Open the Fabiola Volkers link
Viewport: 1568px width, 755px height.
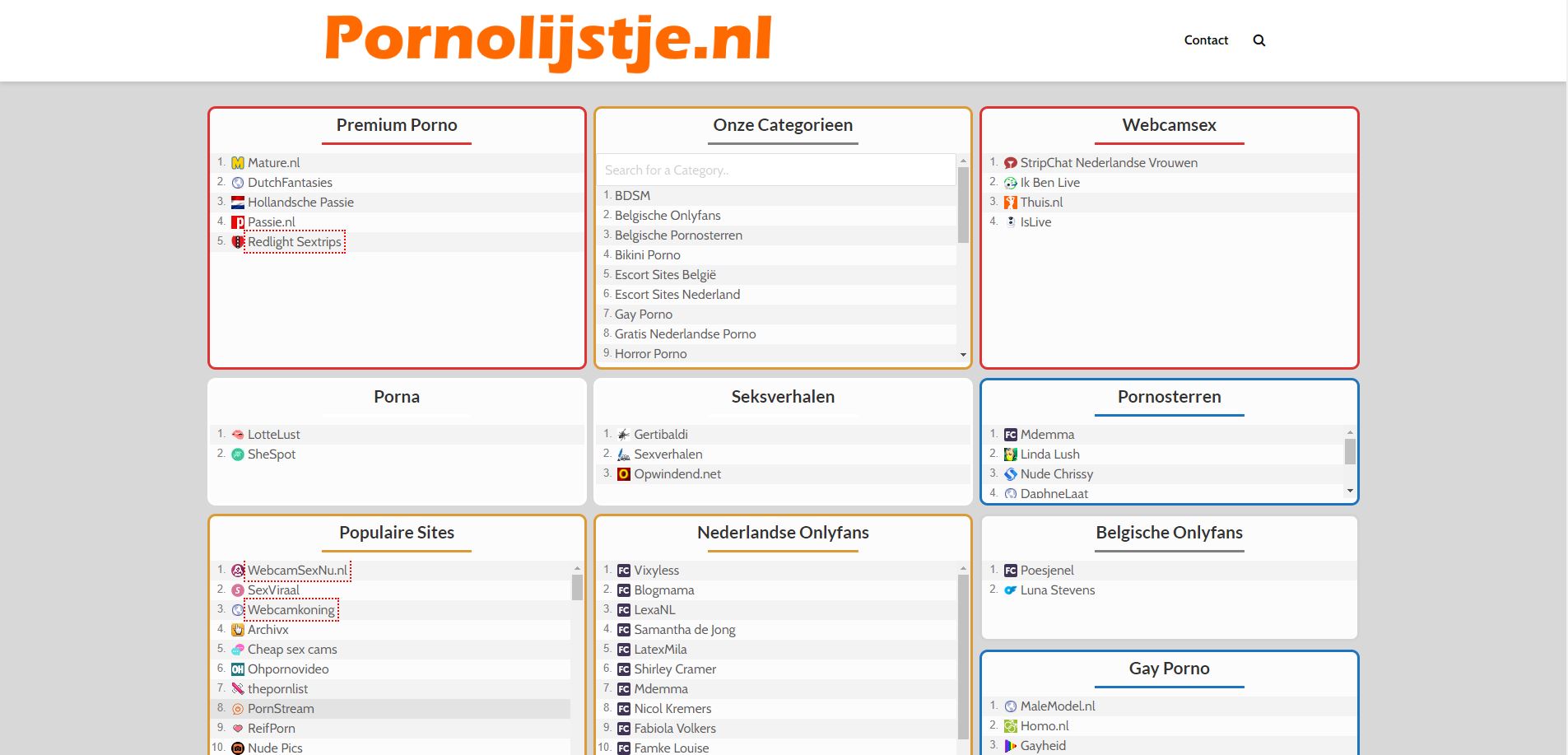(675, 729)
